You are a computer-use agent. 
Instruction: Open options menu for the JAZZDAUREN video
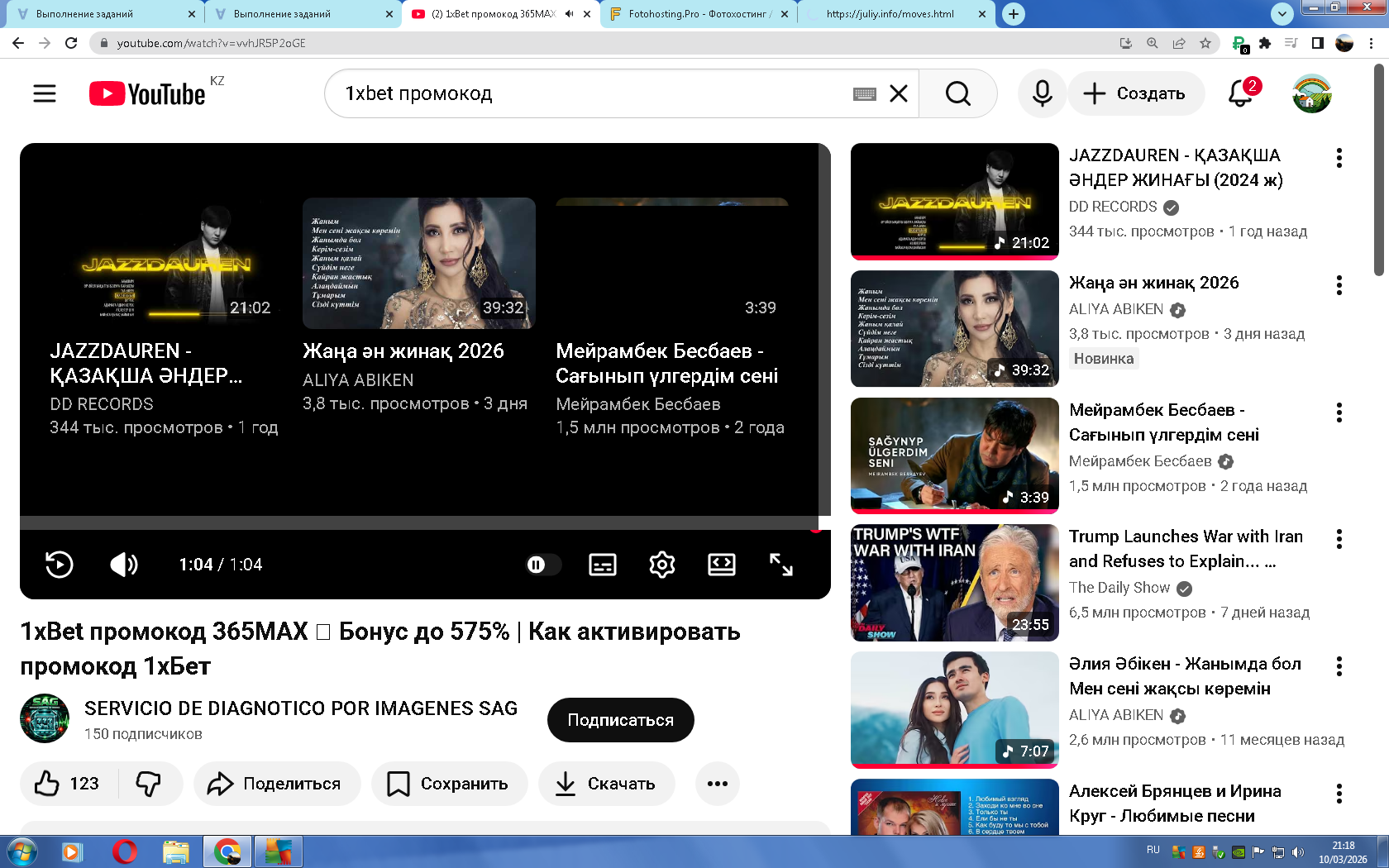coord(1339,158)
